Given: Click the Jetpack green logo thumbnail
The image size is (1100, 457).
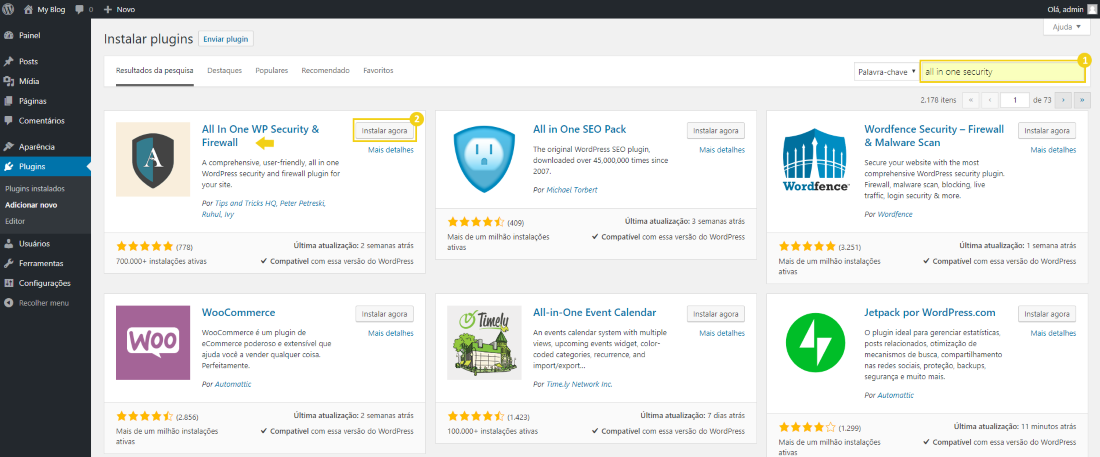Looking at the screenshot, I should pos(816,343).
